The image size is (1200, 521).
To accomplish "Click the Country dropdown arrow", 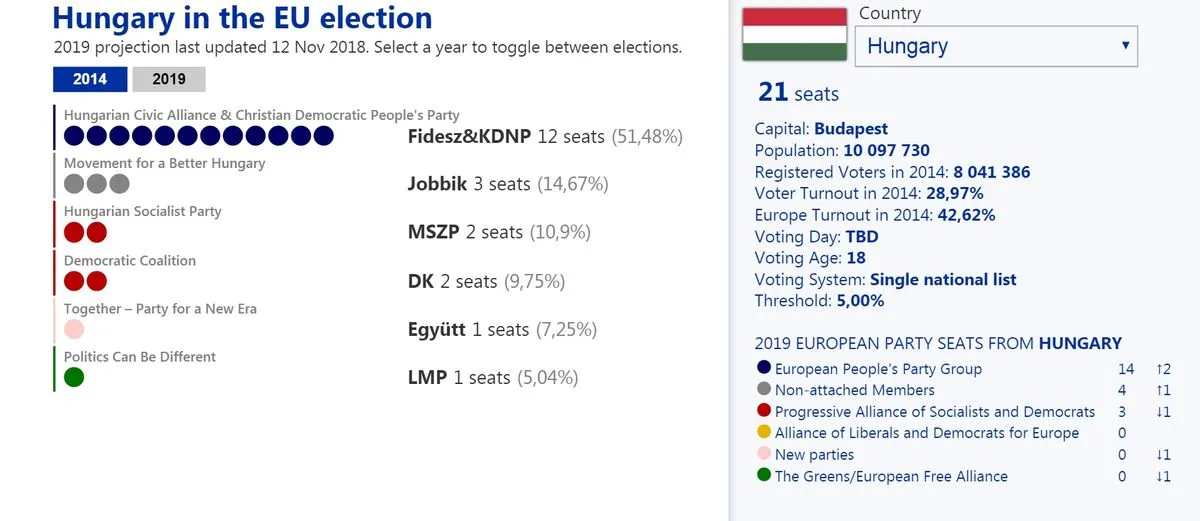I will coord(1125,46).
